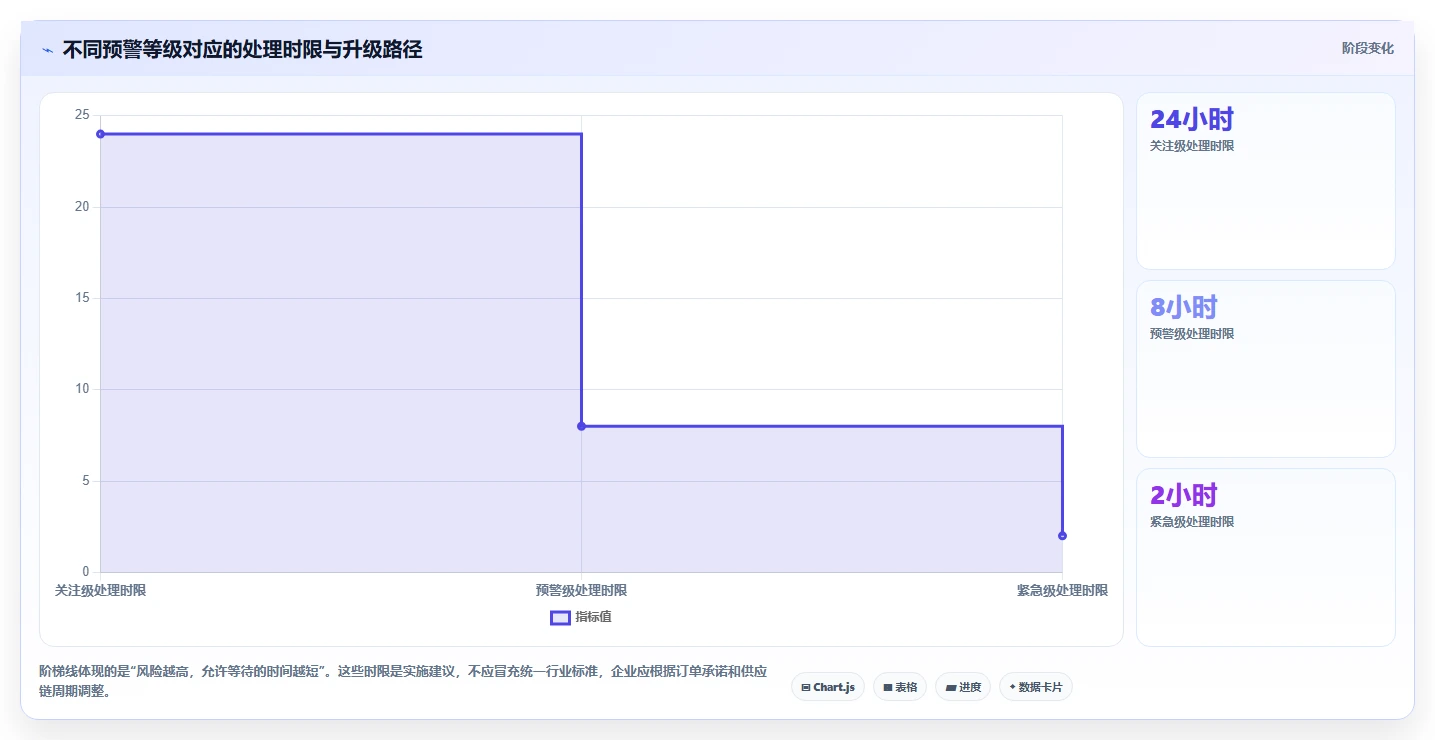The image size is (1435, 740).
Task: Click the y-axis value 15
Action: [82, 298]
